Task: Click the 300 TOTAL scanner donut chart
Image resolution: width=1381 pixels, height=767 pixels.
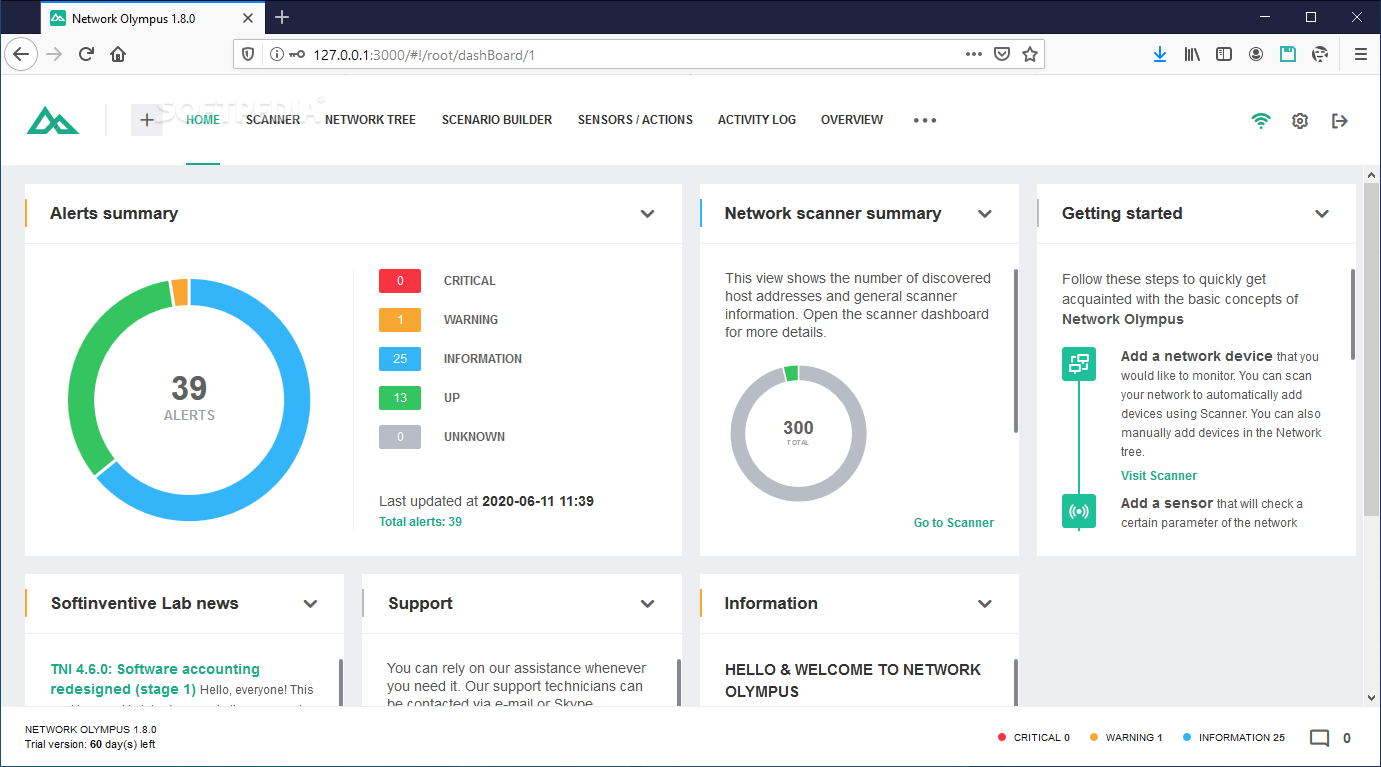Action: [x=798, y=433]
